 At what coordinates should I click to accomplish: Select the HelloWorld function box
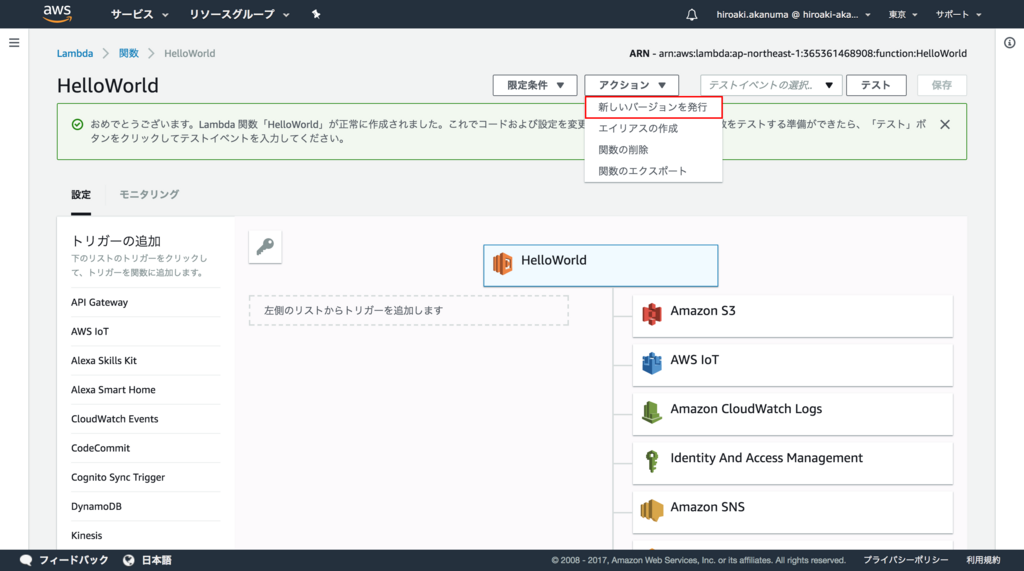click(x=601, y=265)
